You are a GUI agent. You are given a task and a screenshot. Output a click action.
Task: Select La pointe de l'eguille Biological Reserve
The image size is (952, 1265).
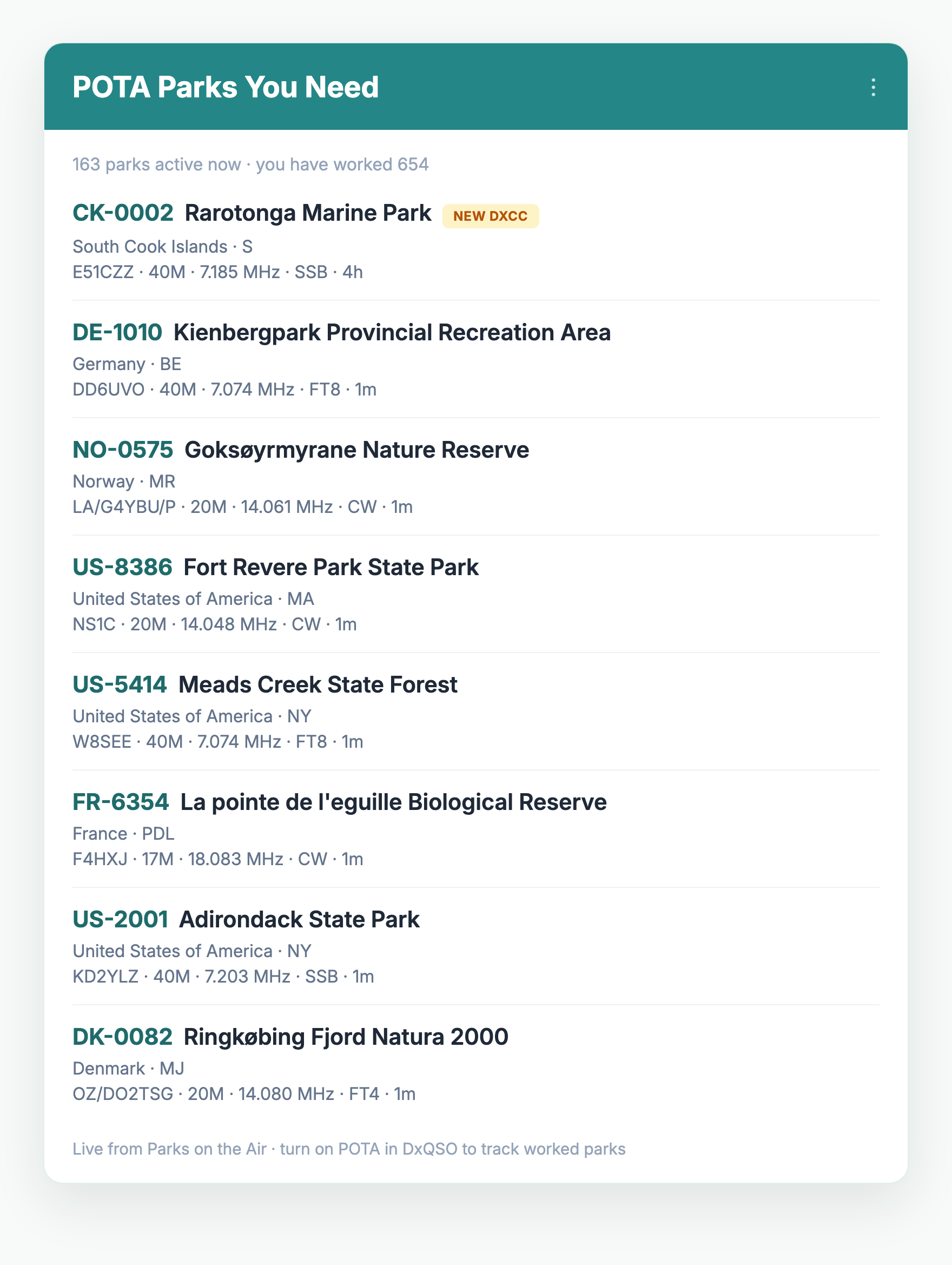click(393, 802)
